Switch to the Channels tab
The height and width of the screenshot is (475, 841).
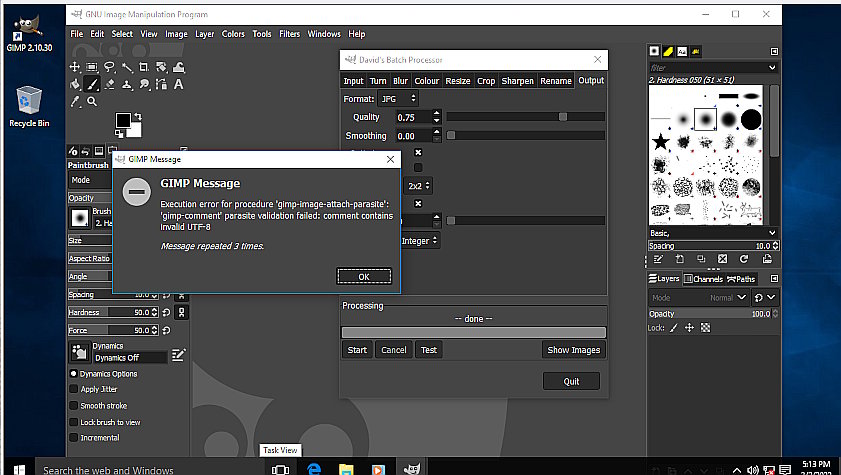pos(703,279)
